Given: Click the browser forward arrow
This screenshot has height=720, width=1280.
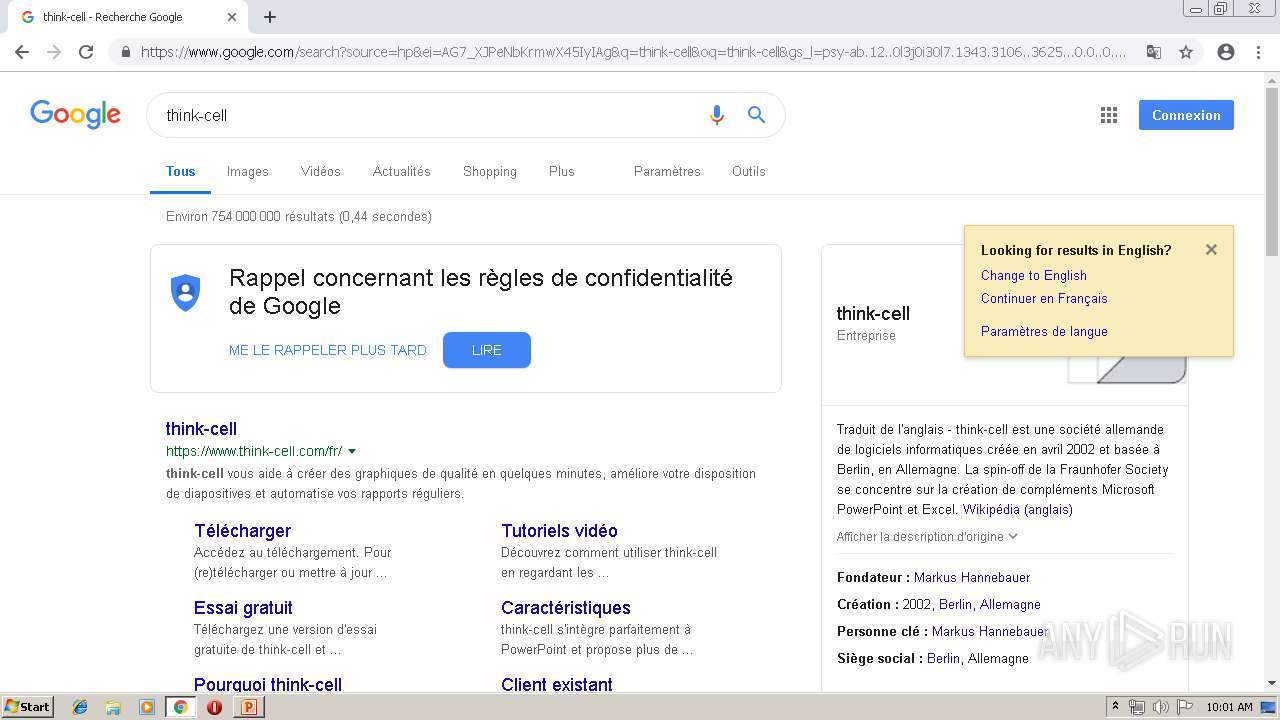Looking at the screenshot, I should pos(54,52).
